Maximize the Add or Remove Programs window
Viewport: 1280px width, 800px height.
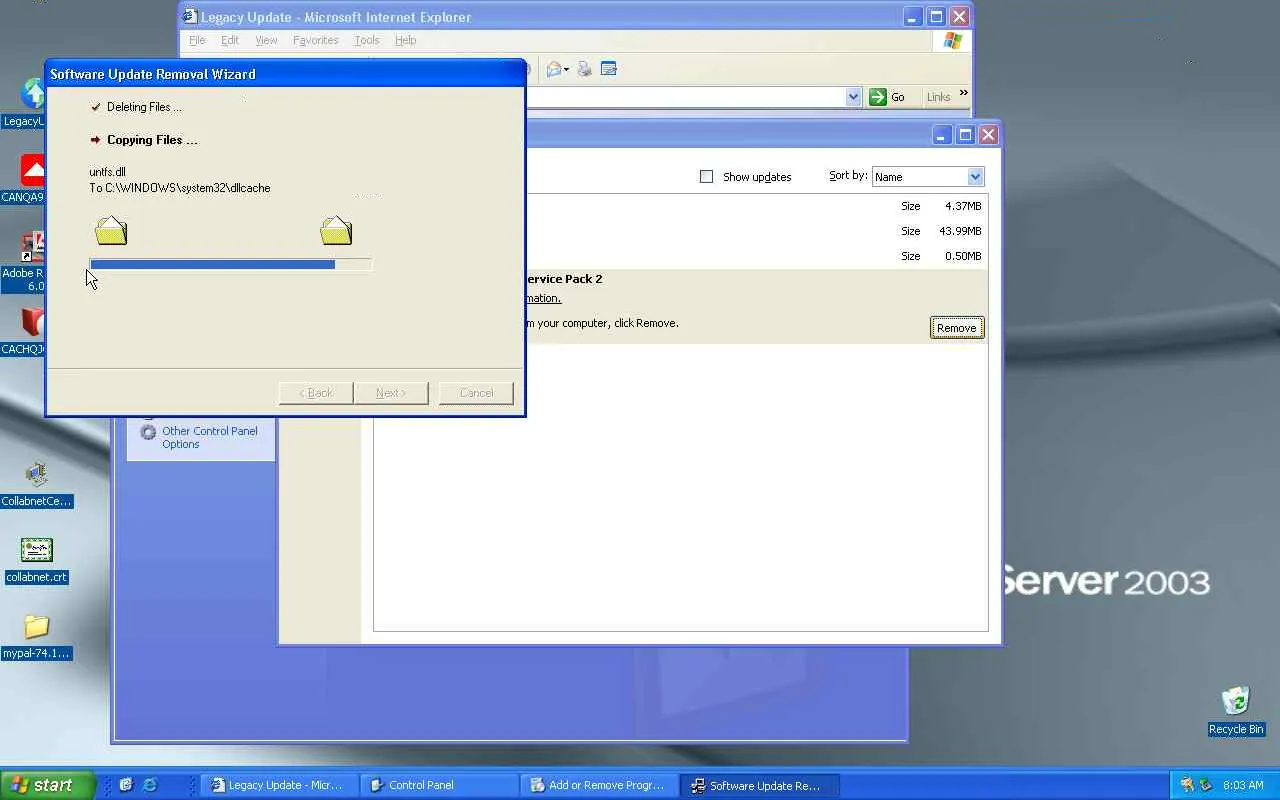coord(965,135)
